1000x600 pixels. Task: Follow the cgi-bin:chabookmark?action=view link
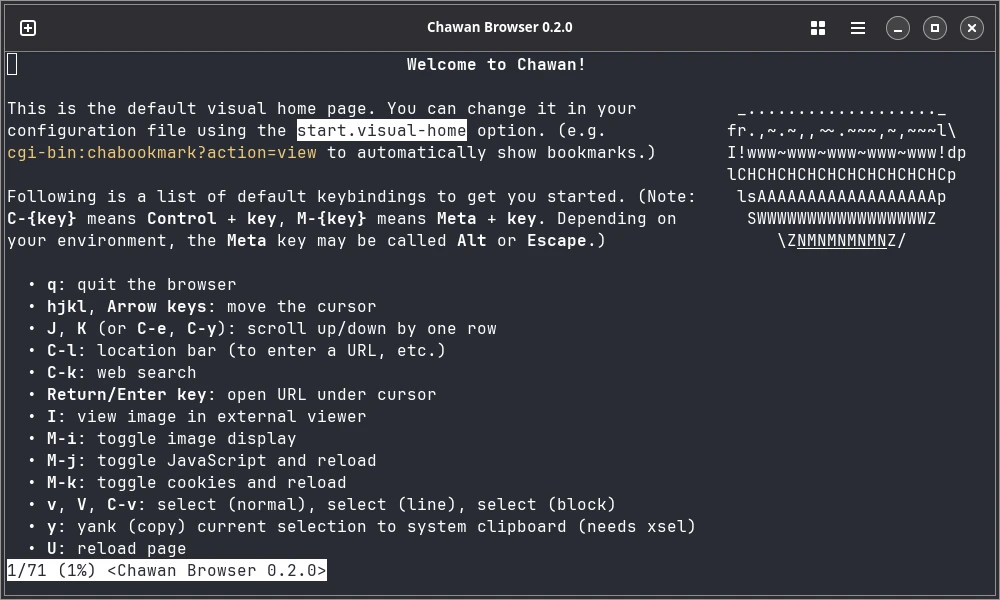162,152
